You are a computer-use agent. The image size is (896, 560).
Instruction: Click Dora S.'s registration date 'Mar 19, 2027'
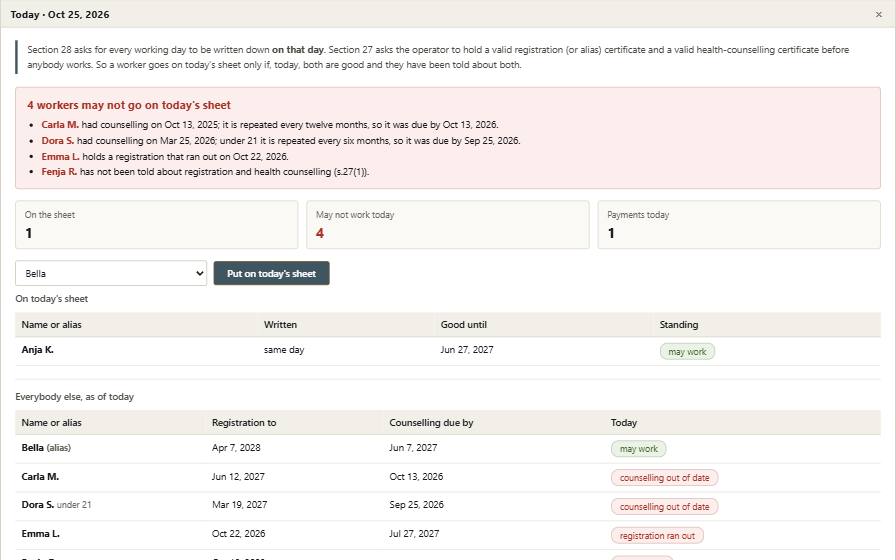(239, 505)
